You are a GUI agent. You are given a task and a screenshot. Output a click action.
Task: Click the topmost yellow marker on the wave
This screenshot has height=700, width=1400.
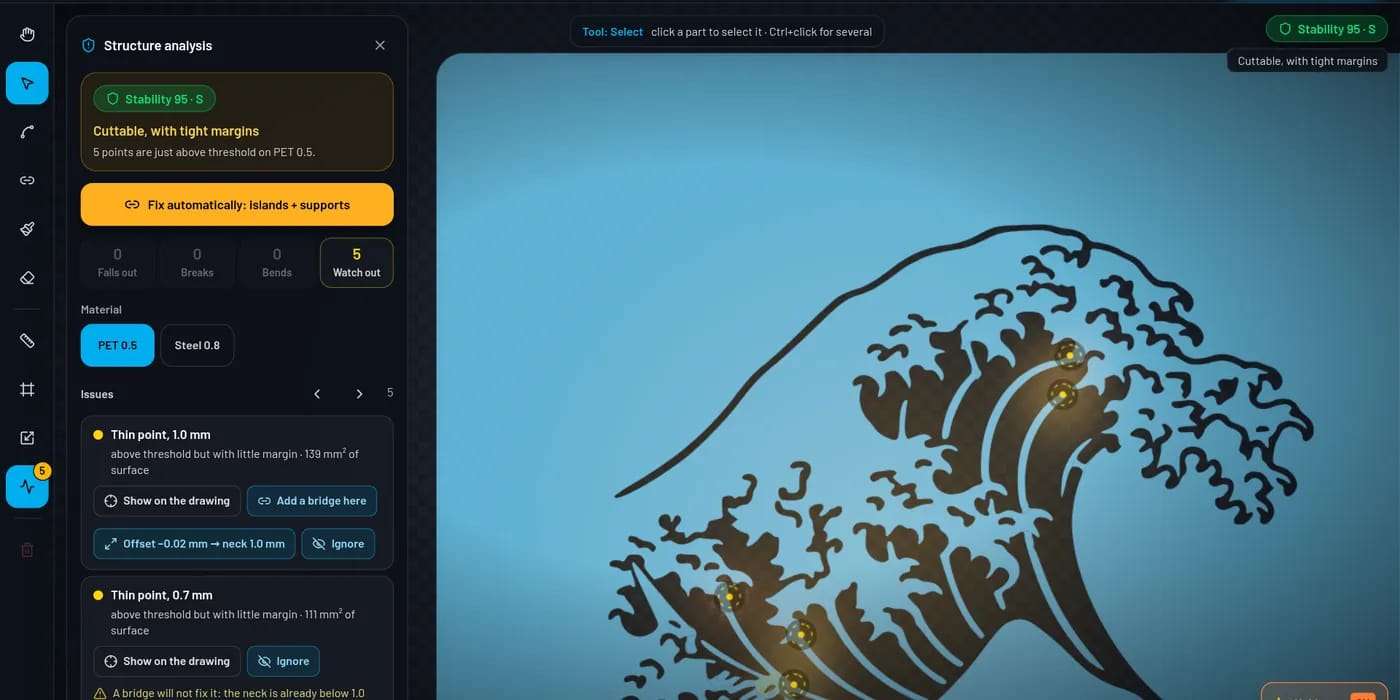[x=1070, y=355]
